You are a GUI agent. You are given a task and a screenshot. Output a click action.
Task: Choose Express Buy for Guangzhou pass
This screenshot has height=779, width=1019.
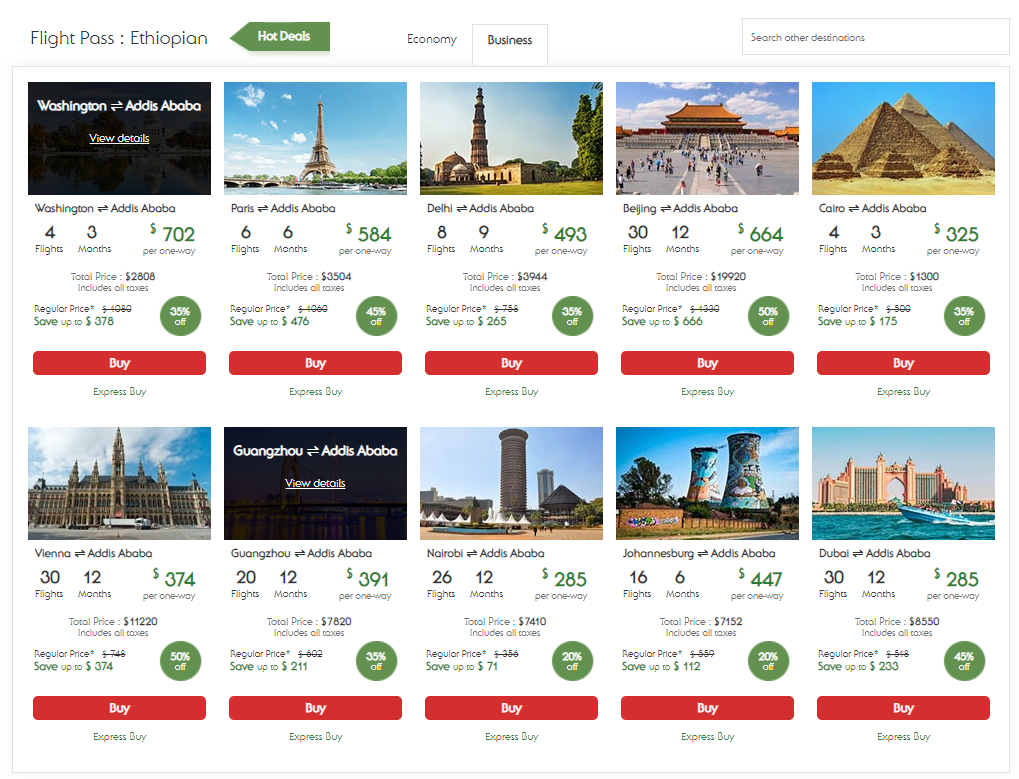click(x=315, y=737)
